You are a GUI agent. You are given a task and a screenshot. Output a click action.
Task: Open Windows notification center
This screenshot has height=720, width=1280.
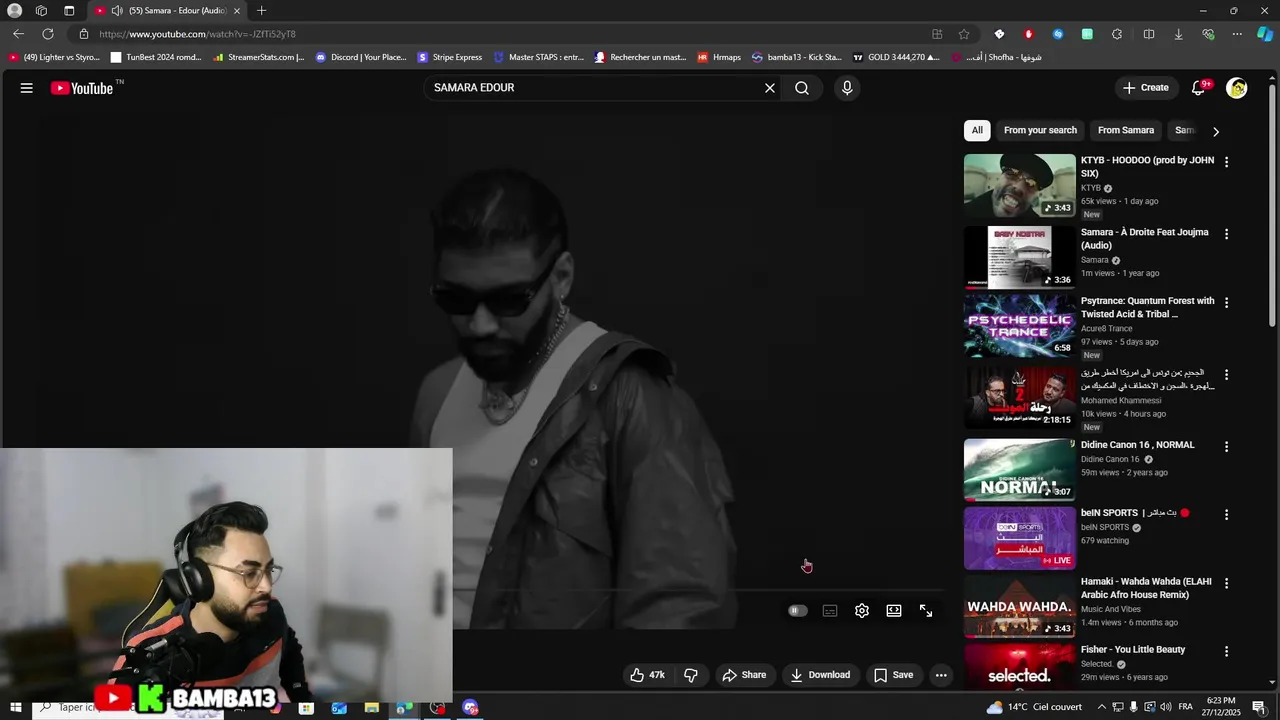coord(1259,708)
